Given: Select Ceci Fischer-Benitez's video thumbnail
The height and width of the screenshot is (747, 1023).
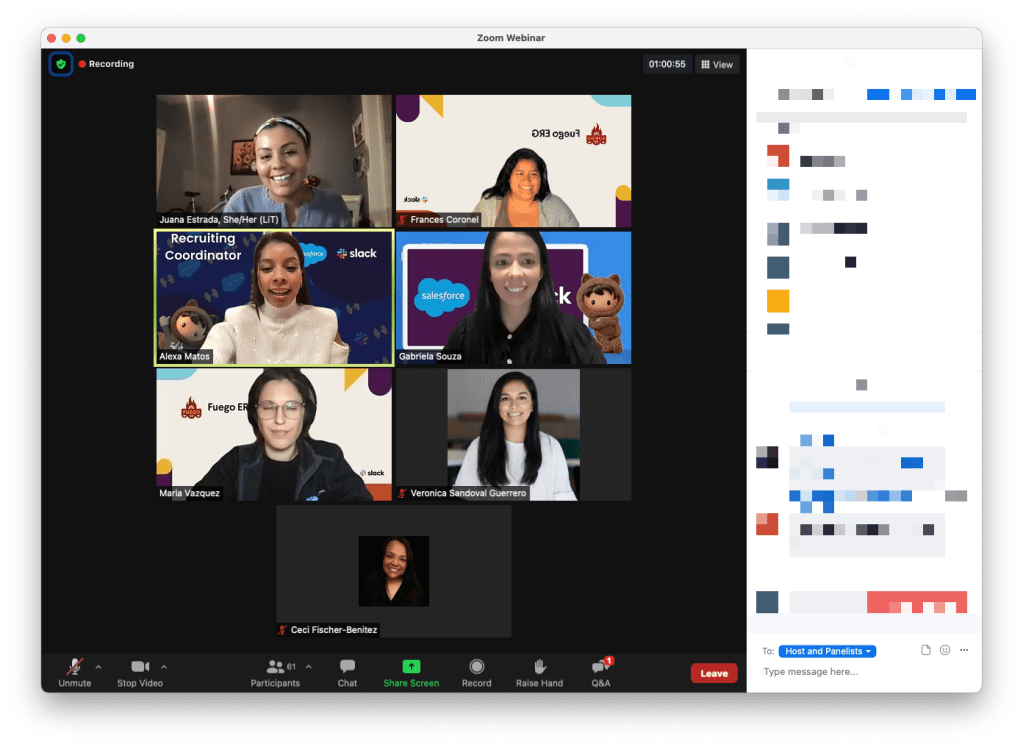Looking at the screenshot, I should pyautogui.click(x=393, y=571).
